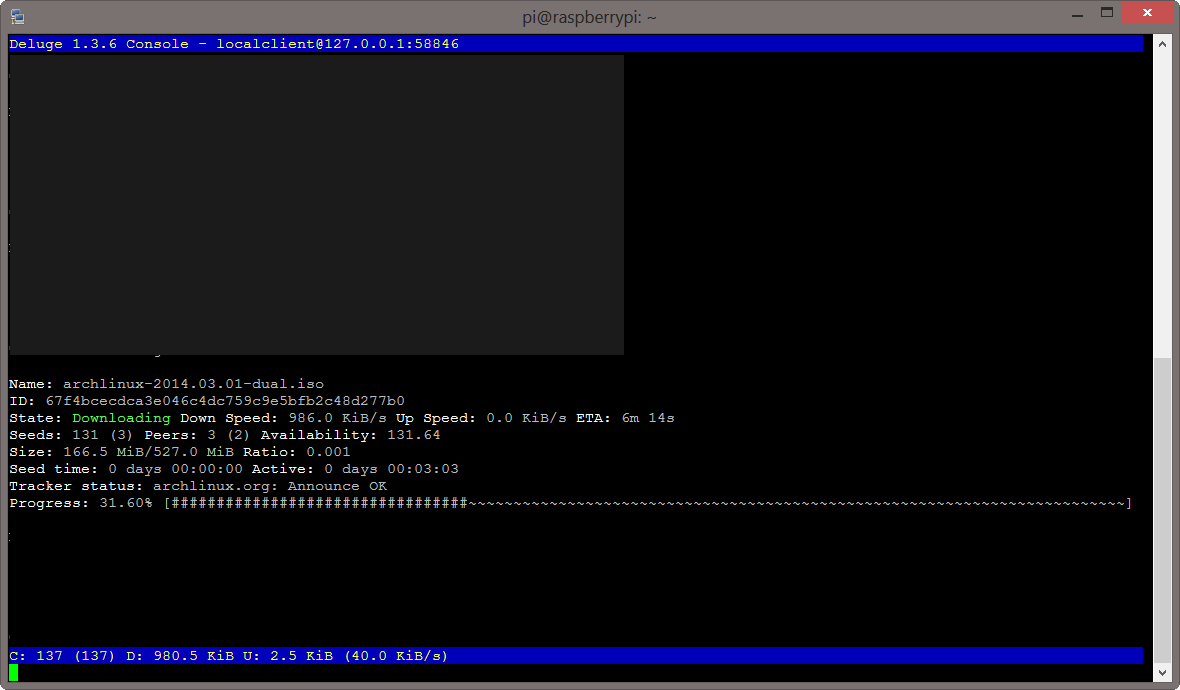
Task: Click localclient@127.0.0.1:58846 in header
Action: [337, 44]
